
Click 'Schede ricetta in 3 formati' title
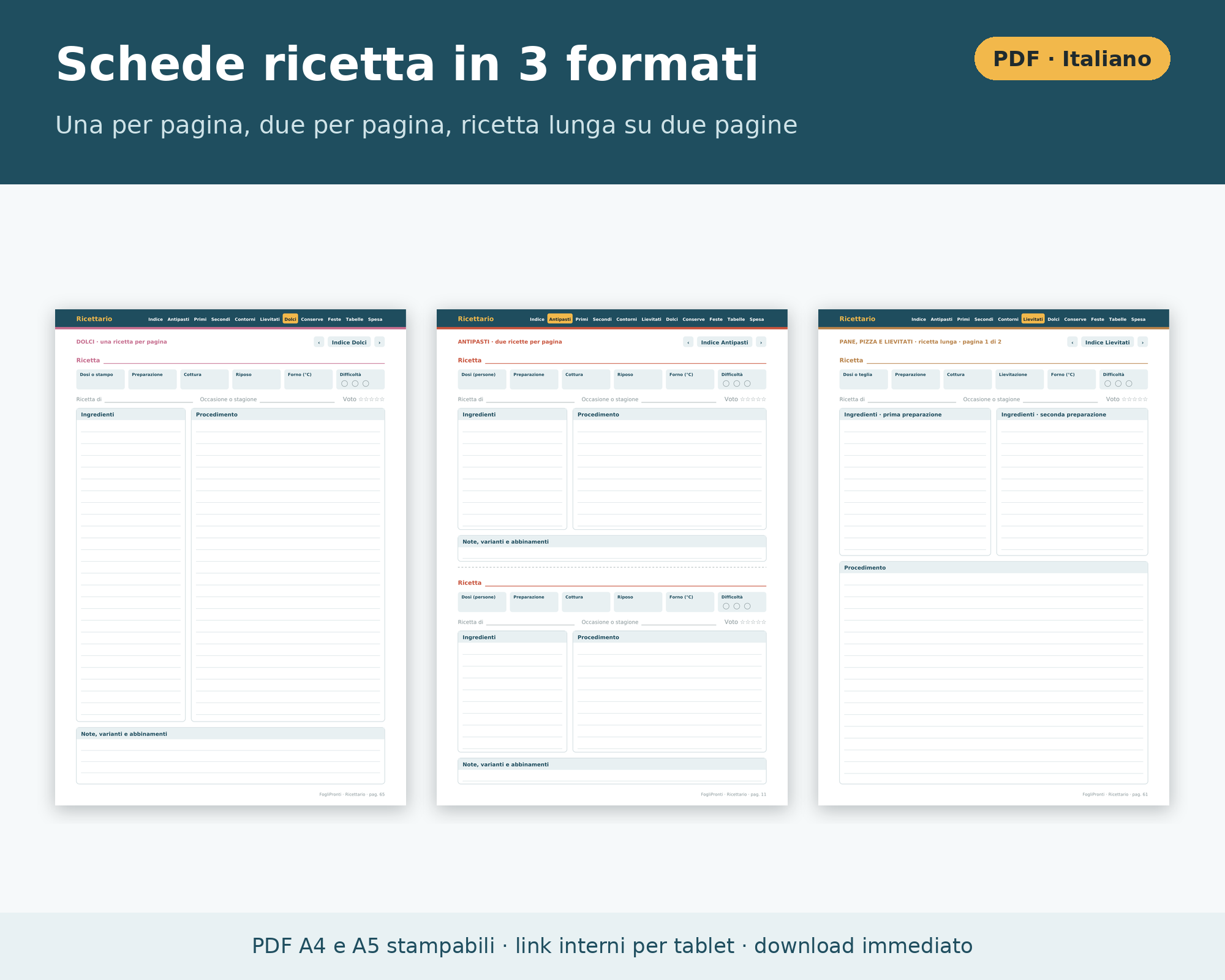click(x=407, y=64)
